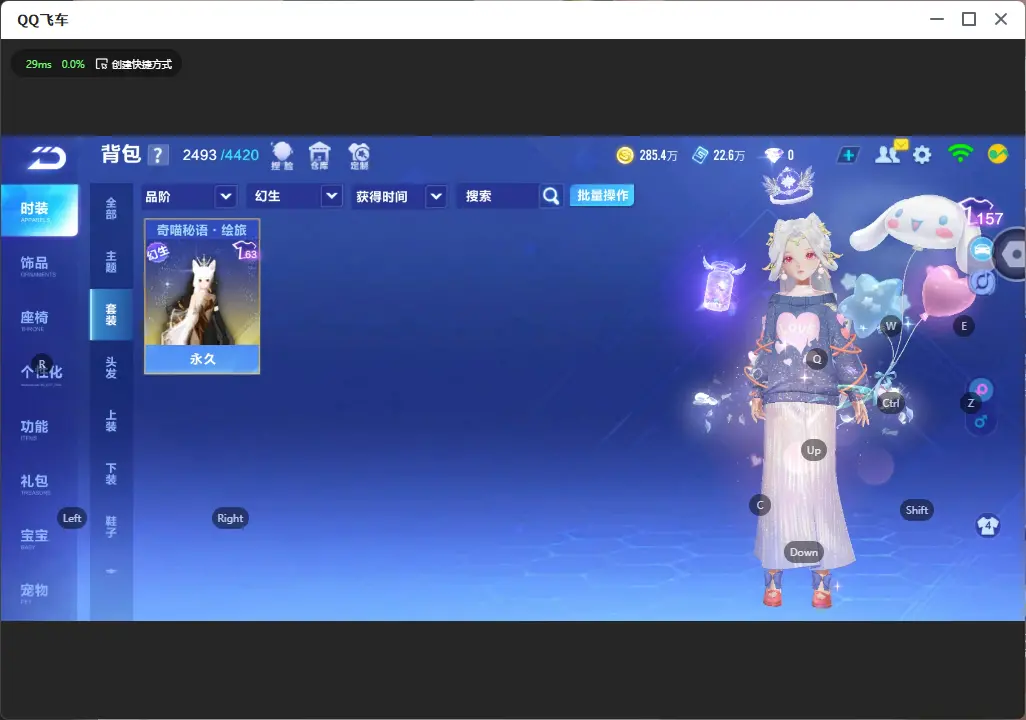Click the 永久 permanent label on suit card
The height and width of the screenshot is (720, 1026).
click(x=202, y=359)
